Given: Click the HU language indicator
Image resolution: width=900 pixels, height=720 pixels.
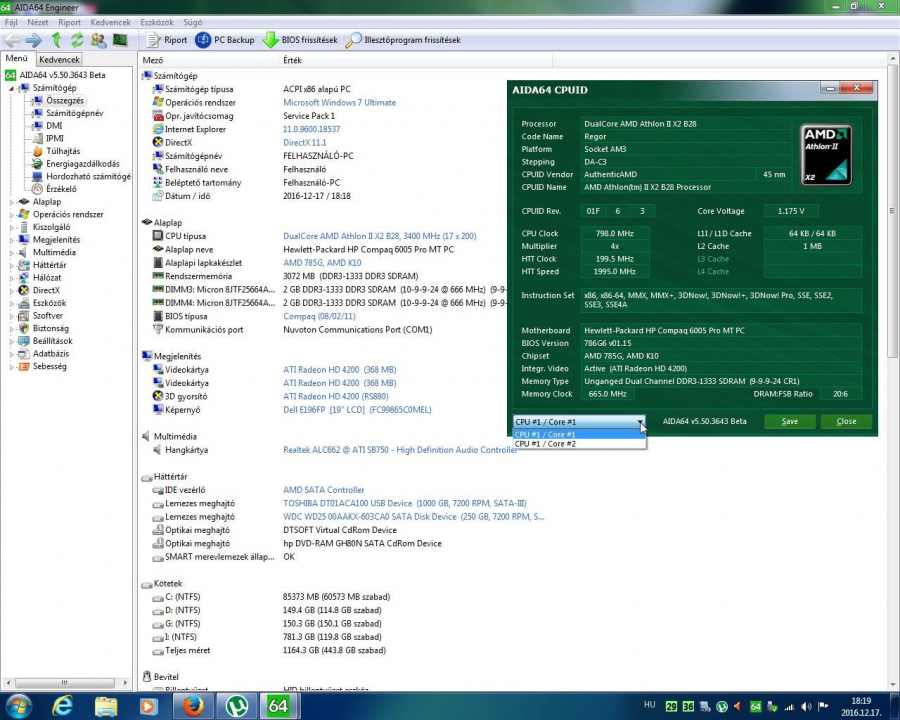Looking at the screenshot, I should click(x=649, y=704).
